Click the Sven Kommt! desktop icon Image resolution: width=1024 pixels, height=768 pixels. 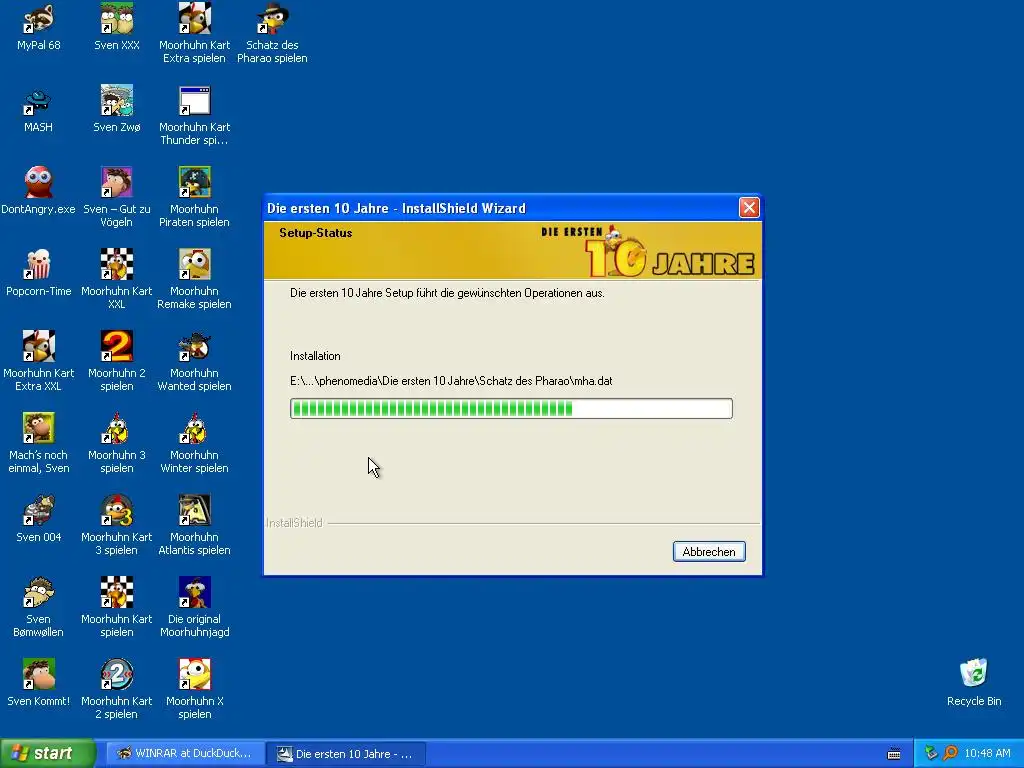[39, 683]
